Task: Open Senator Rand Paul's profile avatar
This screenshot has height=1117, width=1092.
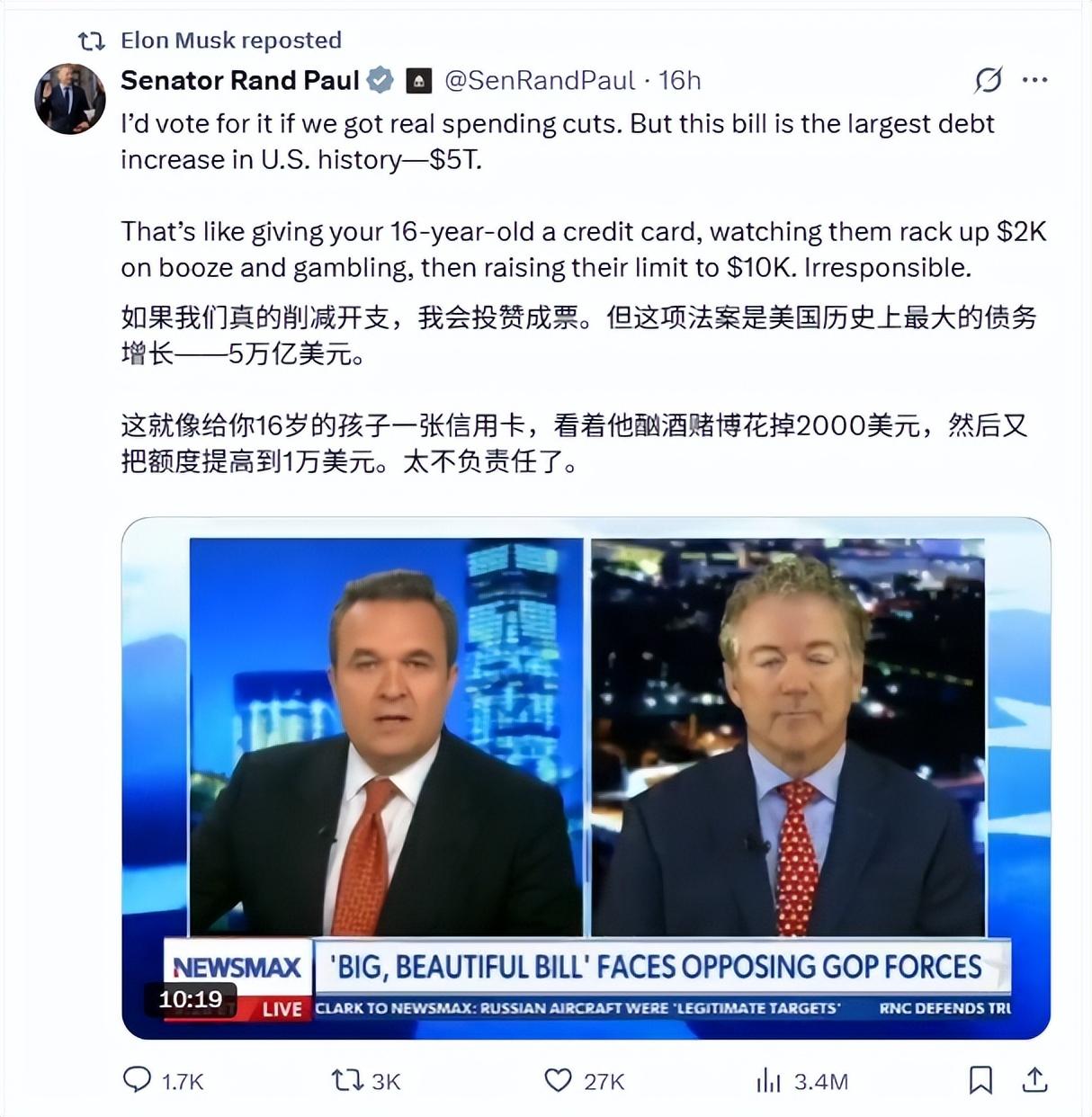Action: pyautogui.click(x=69, y=99)
